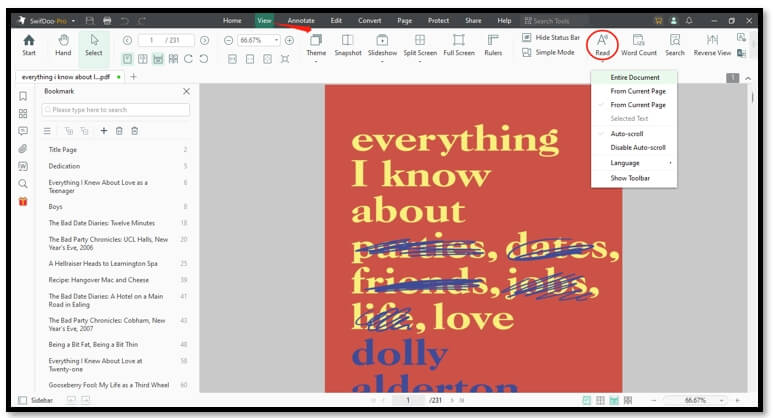
Task: Zoom out with the minus circle in ribbon
Action: coord(228,40)
